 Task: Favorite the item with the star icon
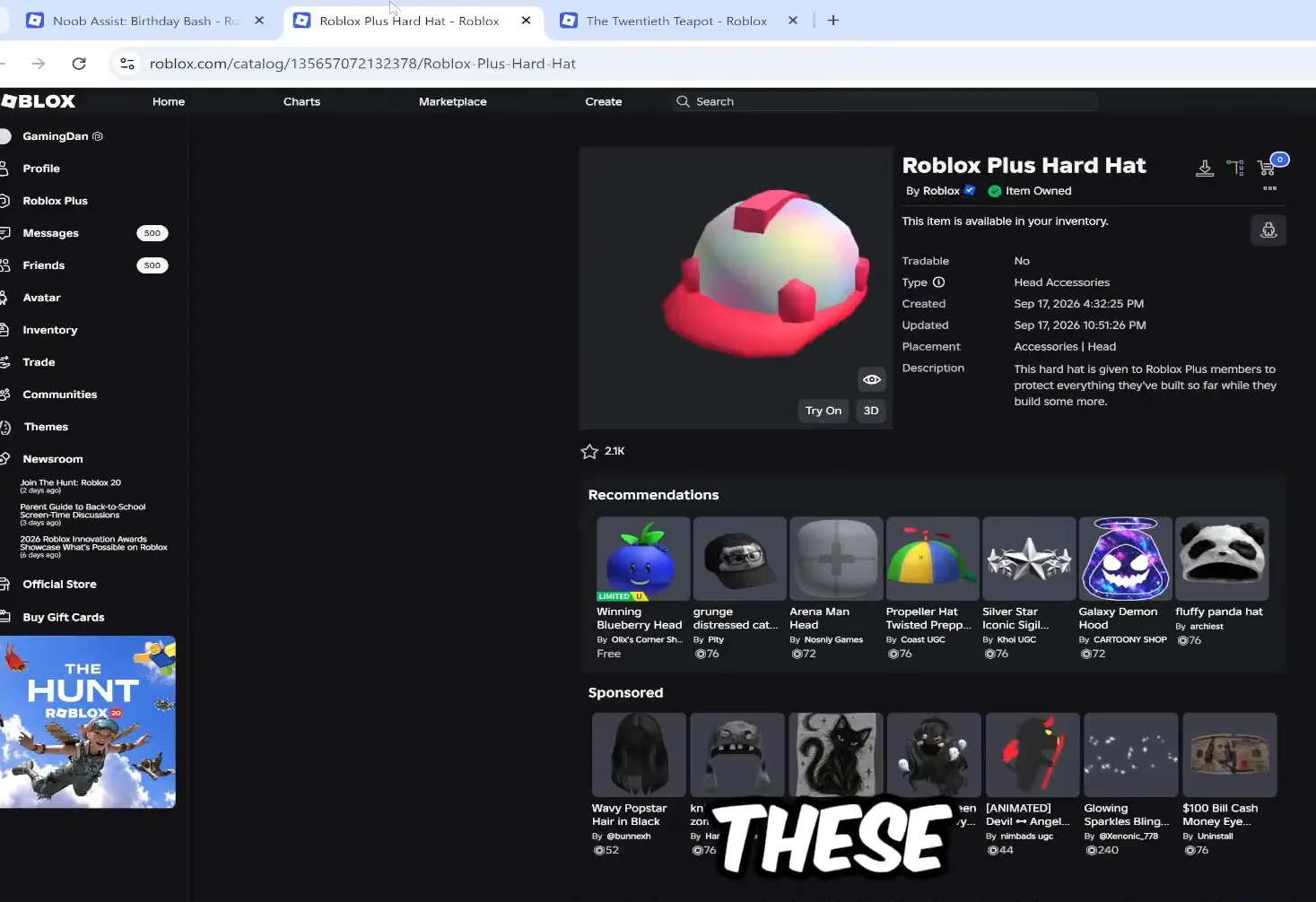[589, 452]
